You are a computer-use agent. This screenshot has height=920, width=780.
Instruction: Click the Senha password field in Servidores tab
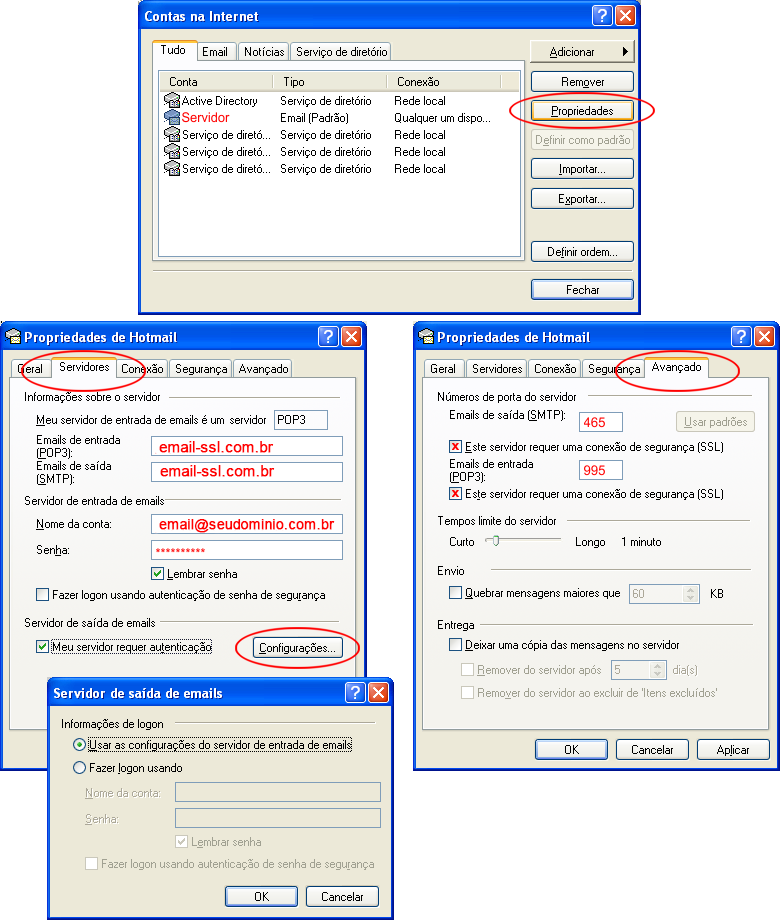[247, 550]
